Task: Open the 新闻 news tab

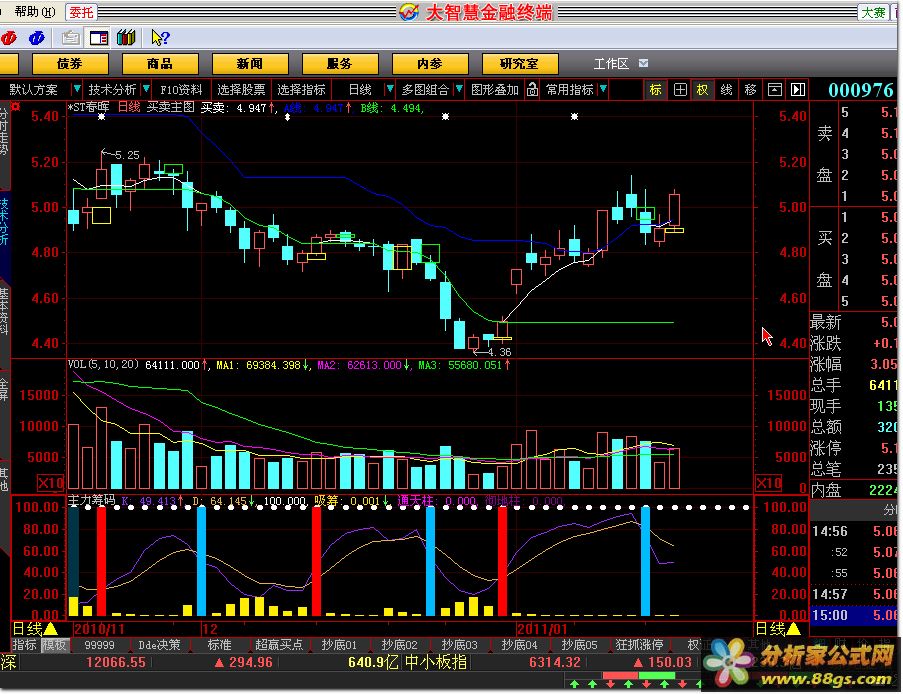Action: pos(250,63)
